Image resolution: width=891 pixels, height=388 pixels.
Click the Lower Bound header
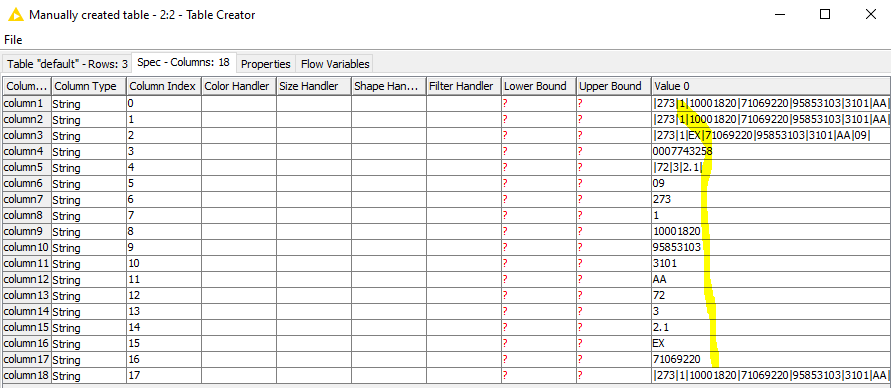[x=539, y=86]
